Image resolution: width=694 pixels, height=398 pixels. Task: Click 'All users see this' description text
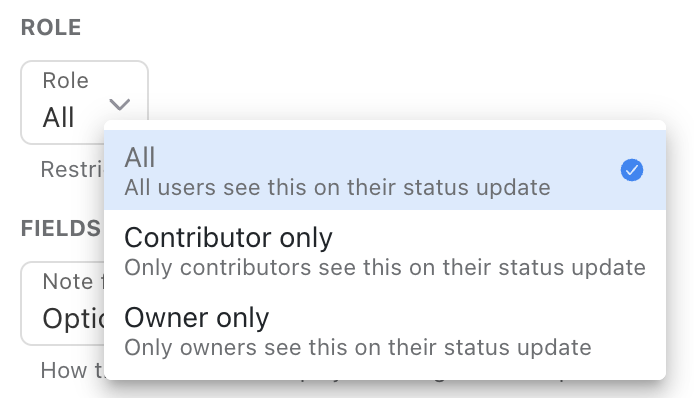coord(337,187)
